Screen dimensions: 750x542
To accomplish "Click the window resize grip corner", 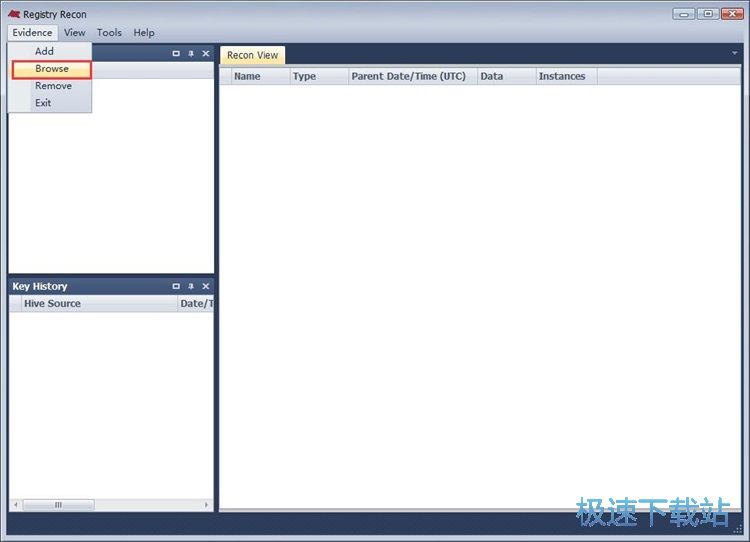I will point(738,529).
